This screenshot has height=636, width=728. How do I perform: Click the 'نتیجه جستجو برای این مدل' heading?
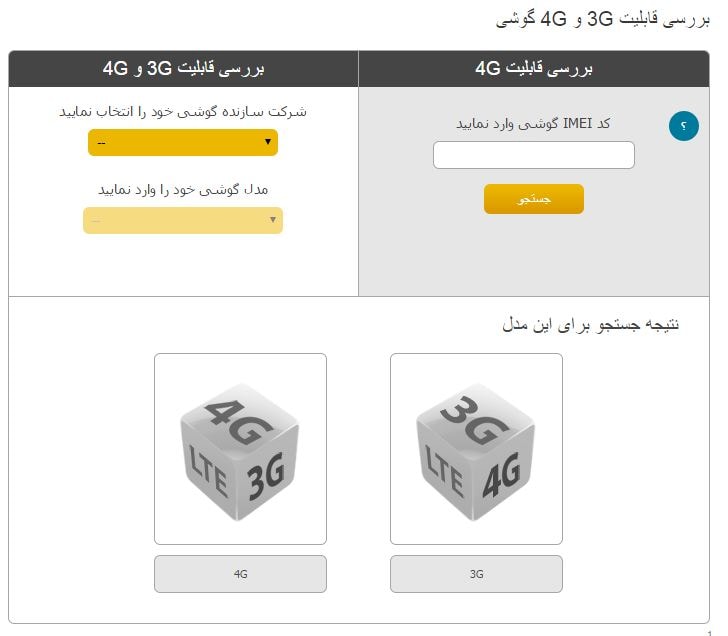[591, 324]
